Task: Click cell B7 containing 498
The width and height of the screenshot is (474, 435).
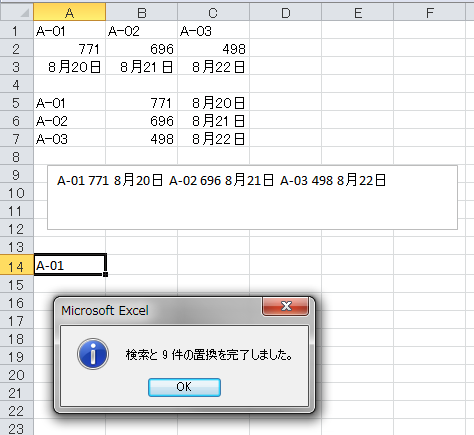Action: click(142, 139)
